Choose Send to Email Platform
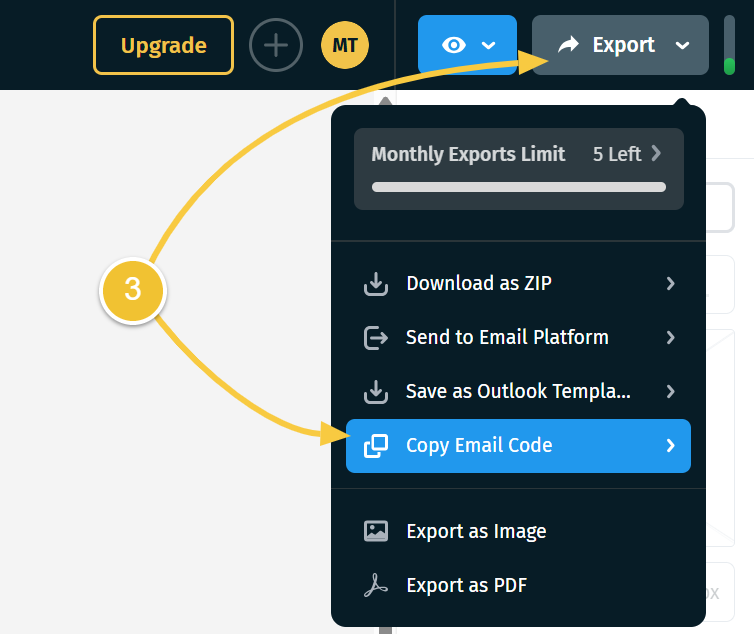This screenshot has width=754, height=634. point(518,337)
